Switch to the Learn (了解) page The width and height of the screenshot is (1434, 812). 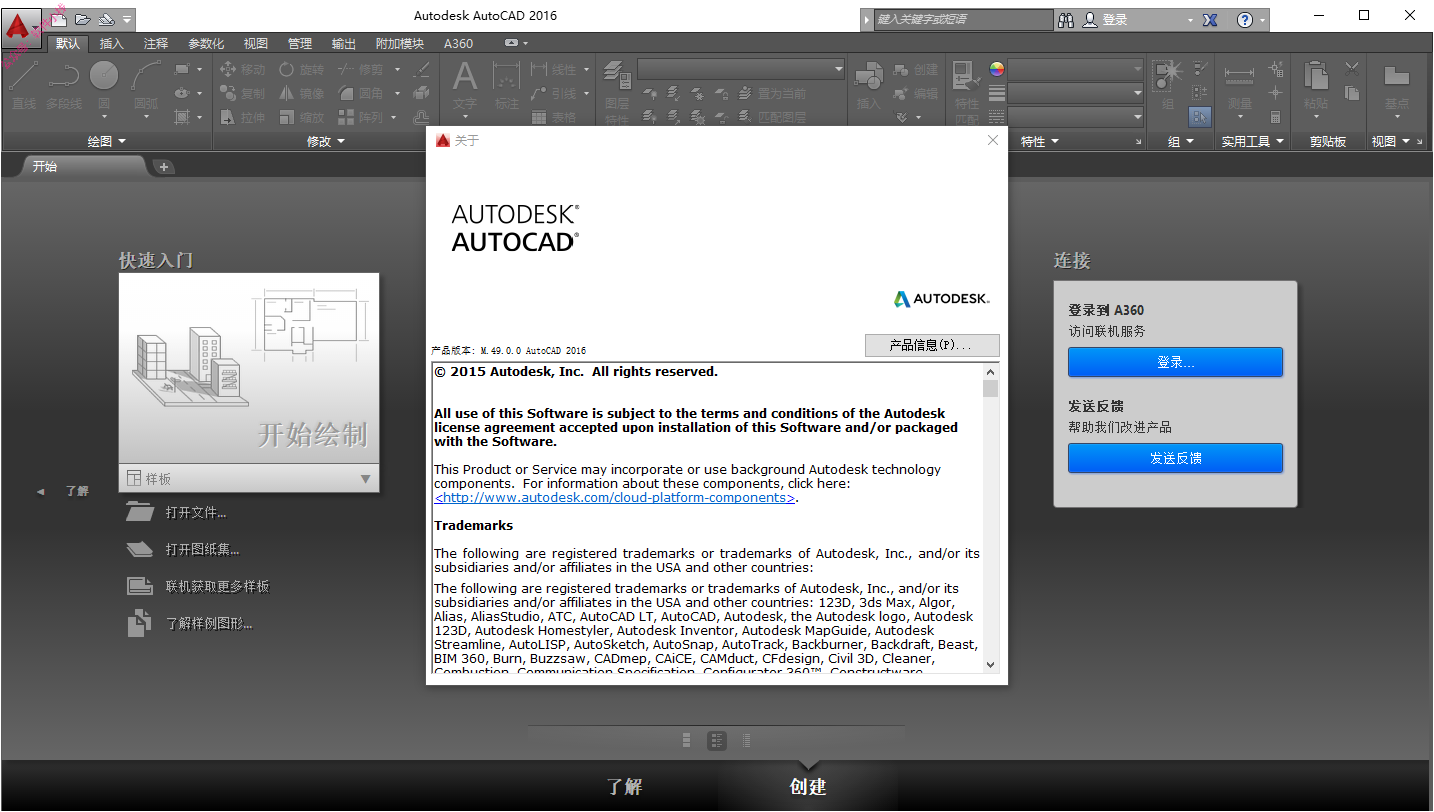[x=625, y=787]
